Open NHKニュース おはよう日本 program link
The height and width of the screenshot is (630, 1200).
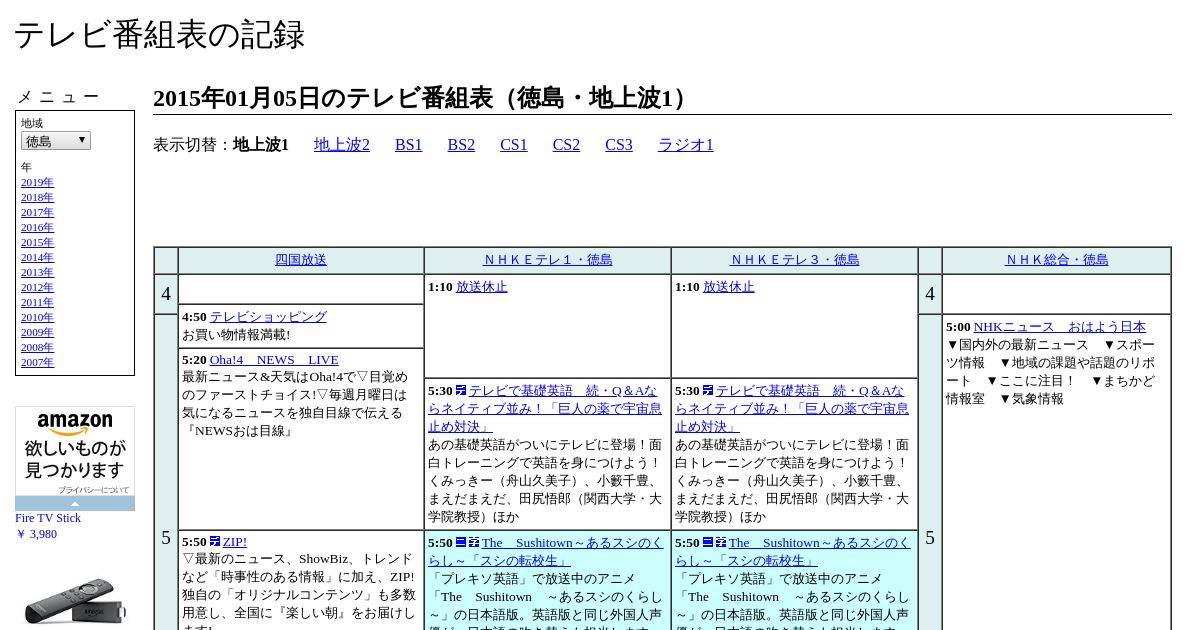point(1060,327)
